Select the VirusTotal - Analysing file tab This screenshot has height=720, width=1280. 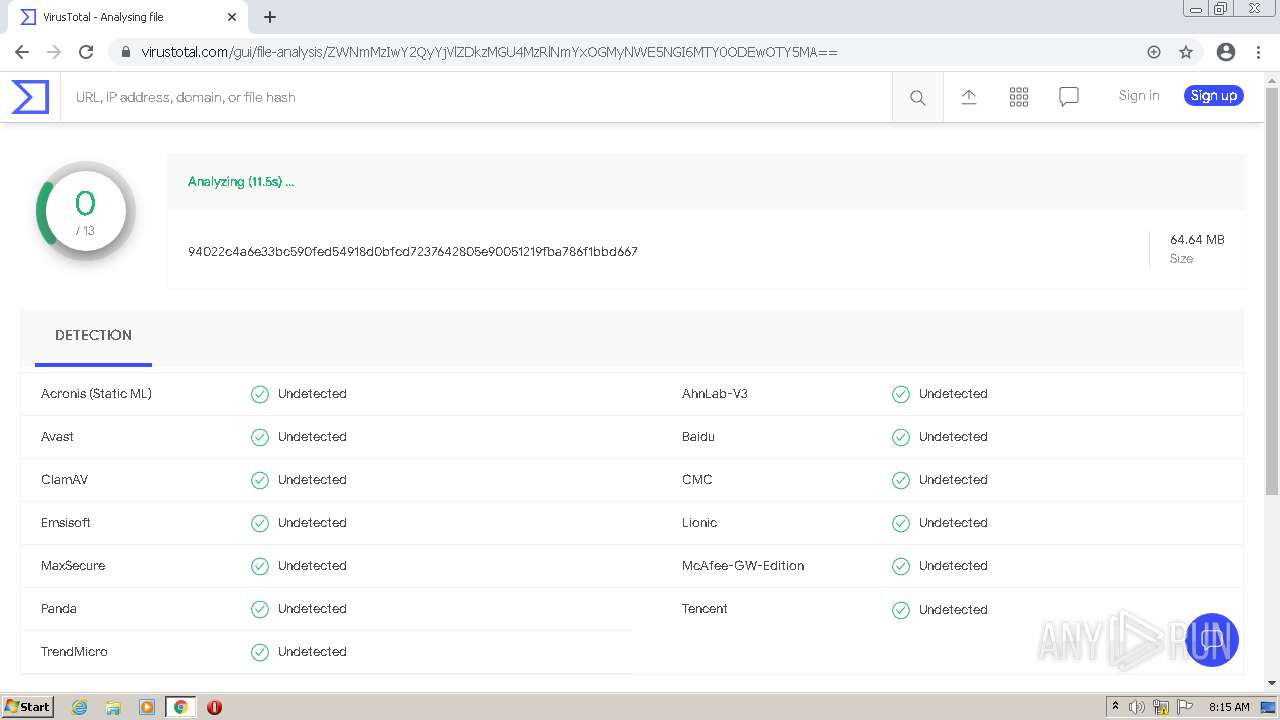(x=128, y=17)
